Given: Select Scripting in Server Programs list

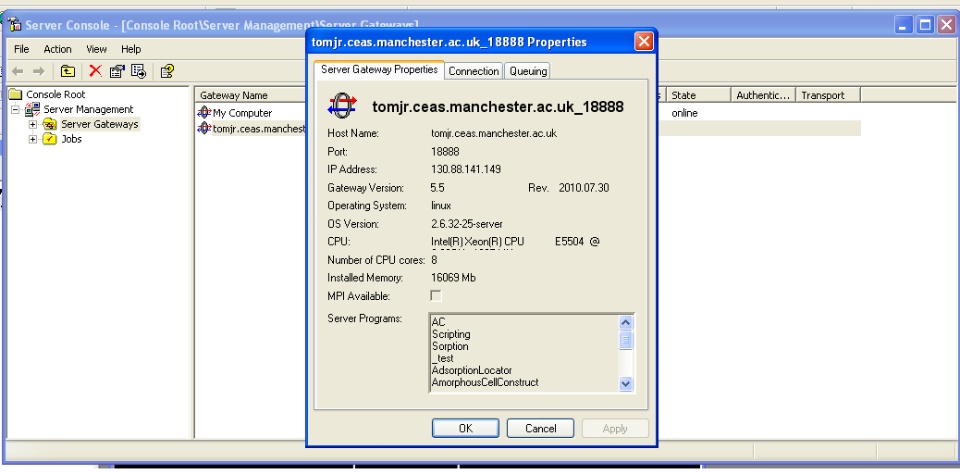Looking at the screenshot, I should [x=451, y=334].
